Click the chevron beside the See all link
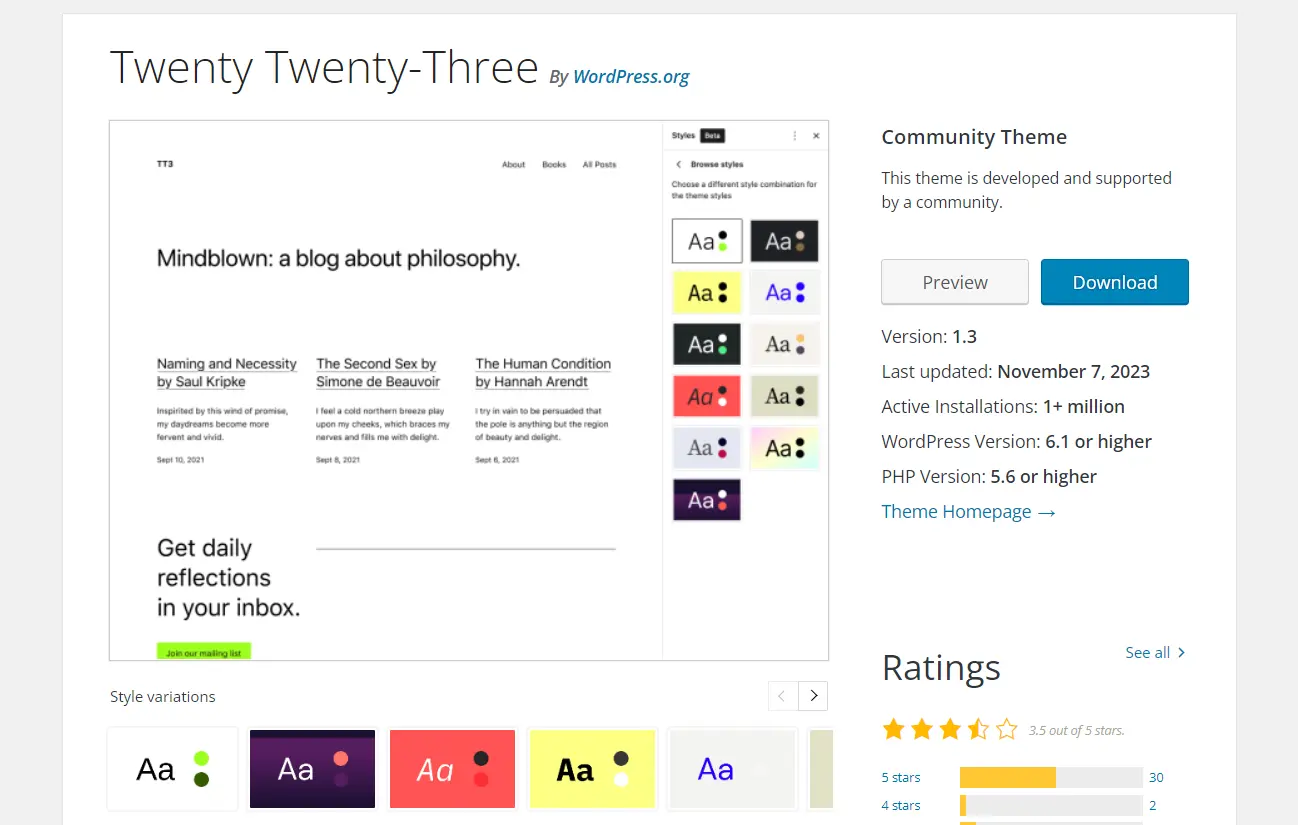This screenshot has height=825, width=1298. coord(1181,652)
